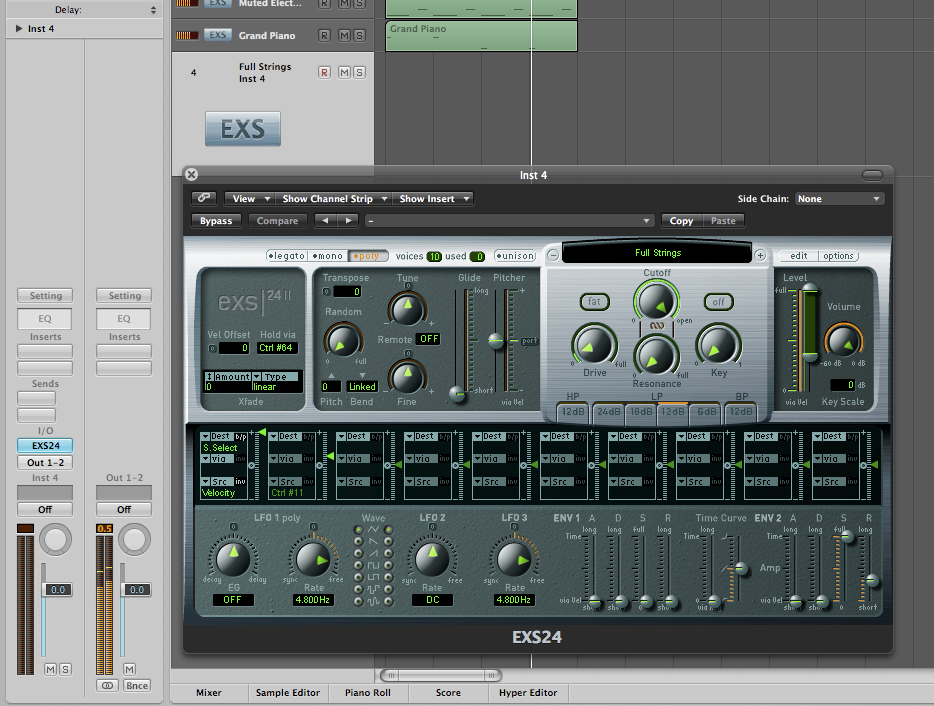
Task: Click the Glide slider handle
Action: tap(457, 393)
